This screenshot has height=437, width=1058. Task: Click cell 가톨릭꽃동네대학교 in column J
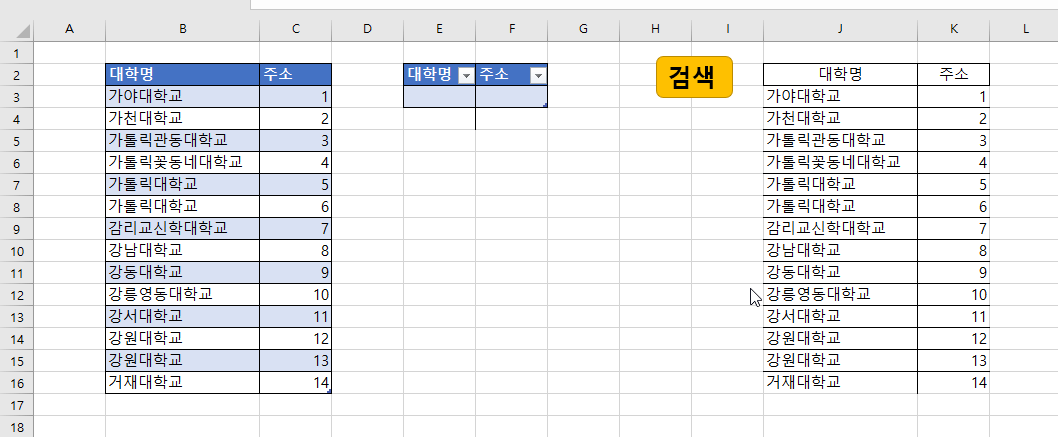tap(840, 162)
